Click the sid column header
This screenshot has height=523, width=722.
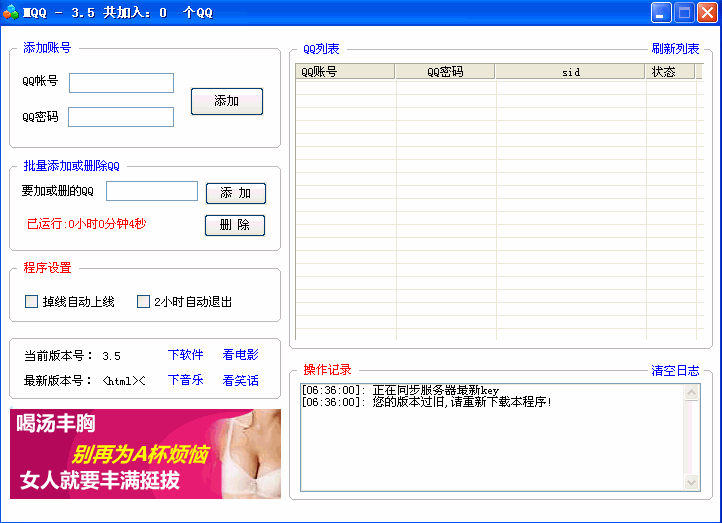[570, 72]
